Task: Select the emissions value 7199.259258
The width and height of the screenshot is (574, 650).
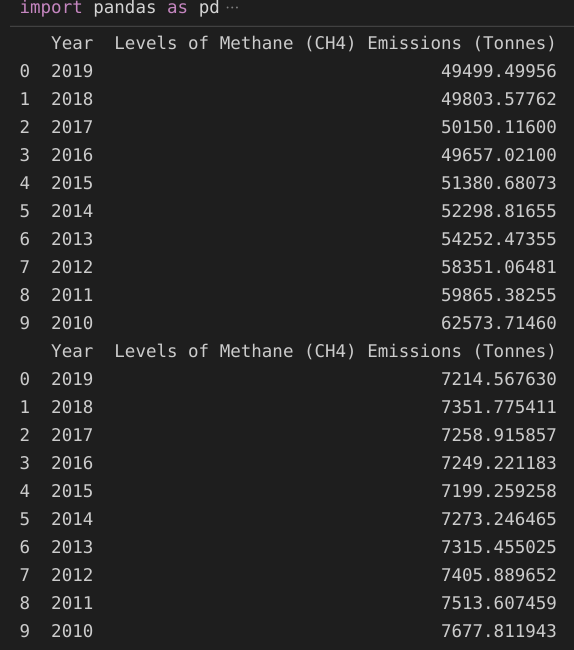Action: pos(499,491)
